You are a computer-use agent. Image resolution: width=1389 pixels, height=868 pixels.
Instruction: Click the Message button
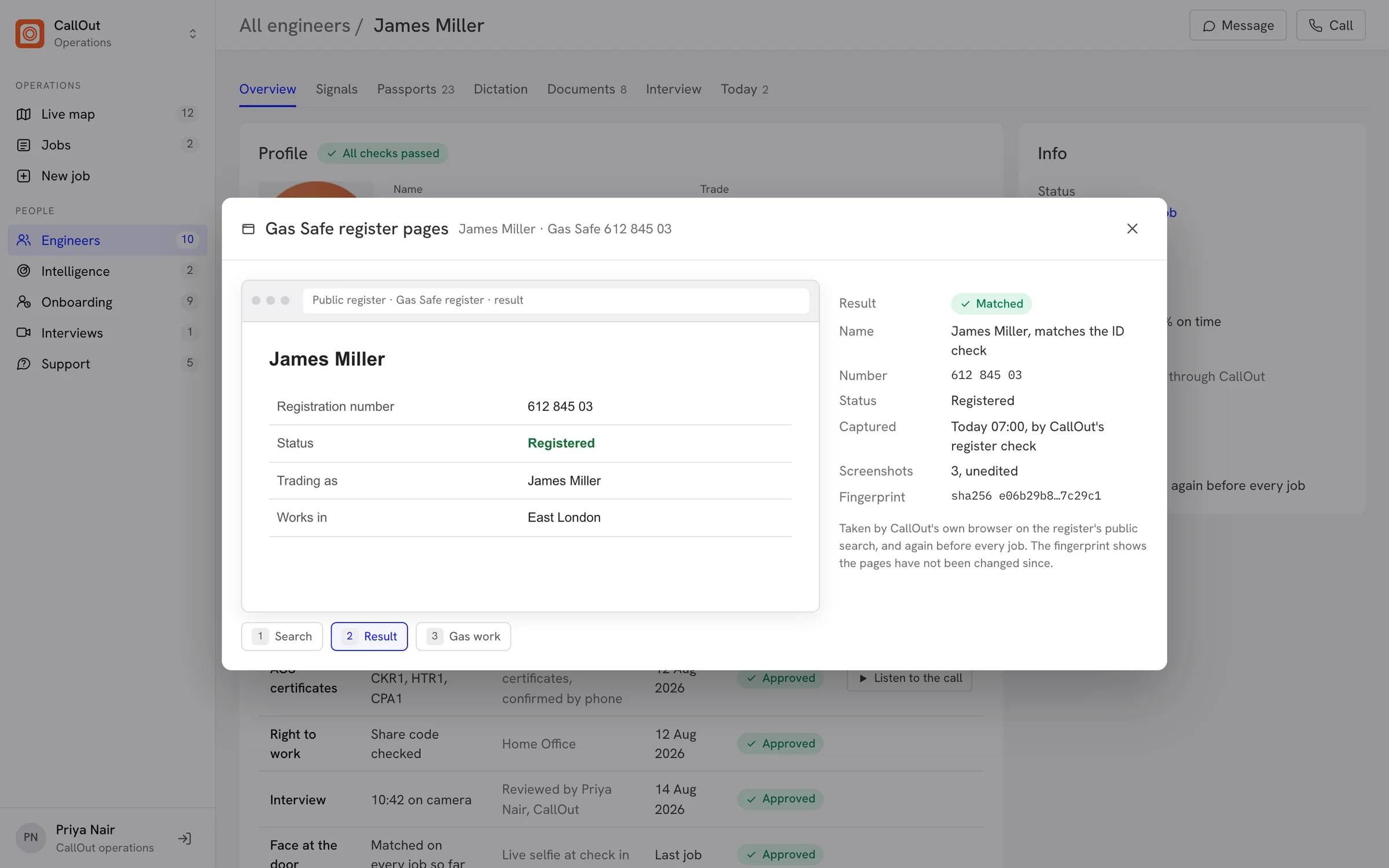click(1237, 25)
